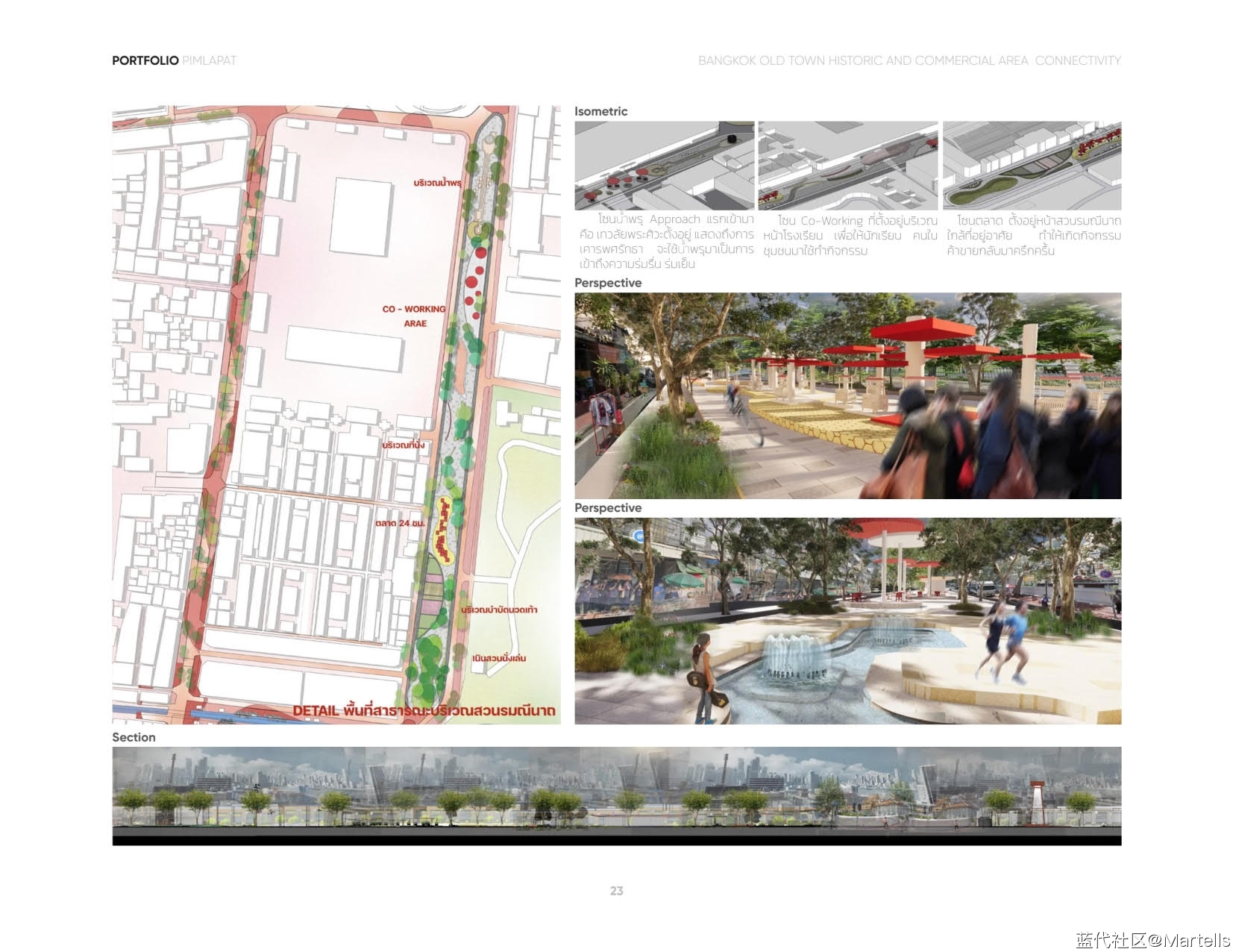Open the perspective render with the fountain
Viewport: 1233px width, 952px height.
(847, 621)
